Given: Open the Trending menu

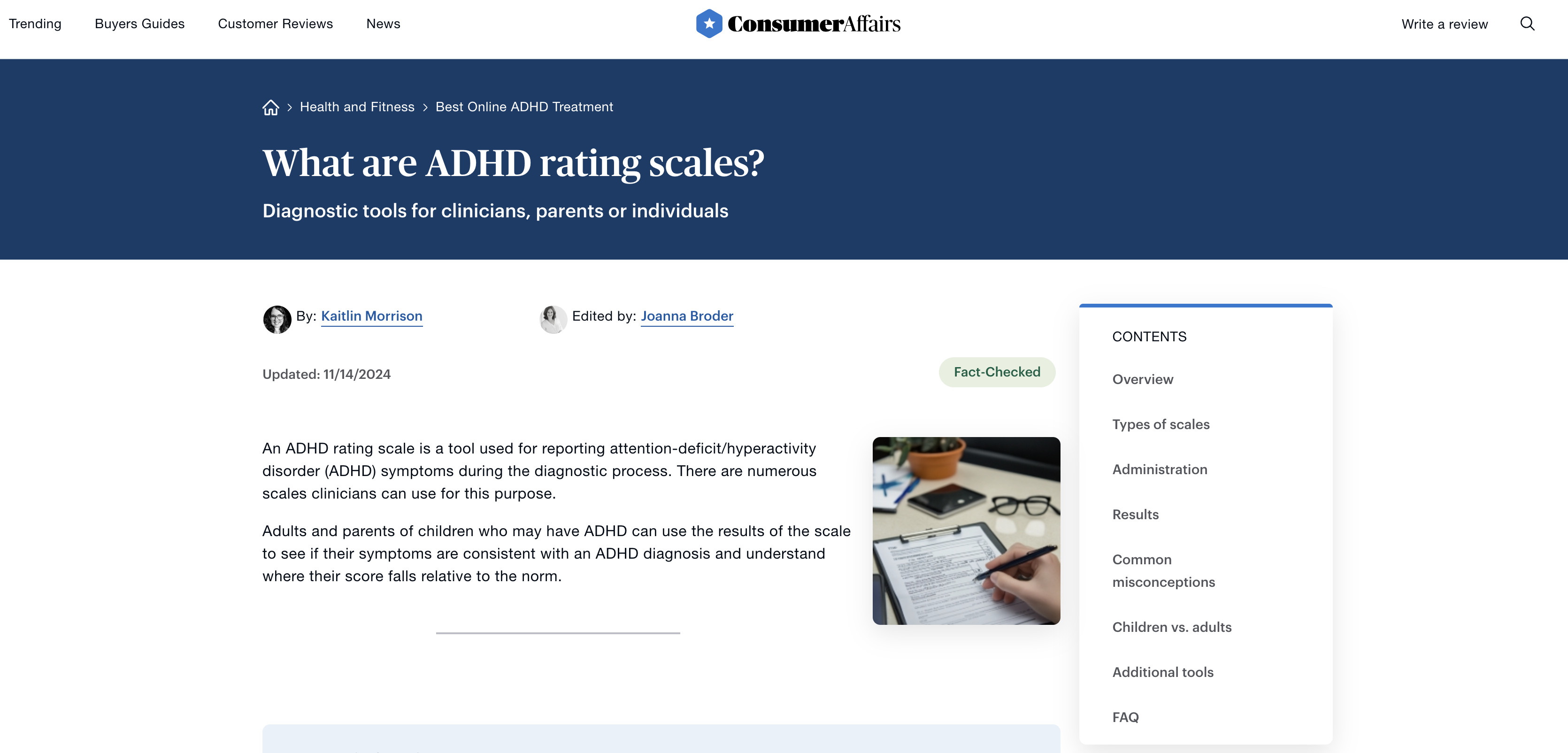Looking at the screenshot, I should point(35,24).
